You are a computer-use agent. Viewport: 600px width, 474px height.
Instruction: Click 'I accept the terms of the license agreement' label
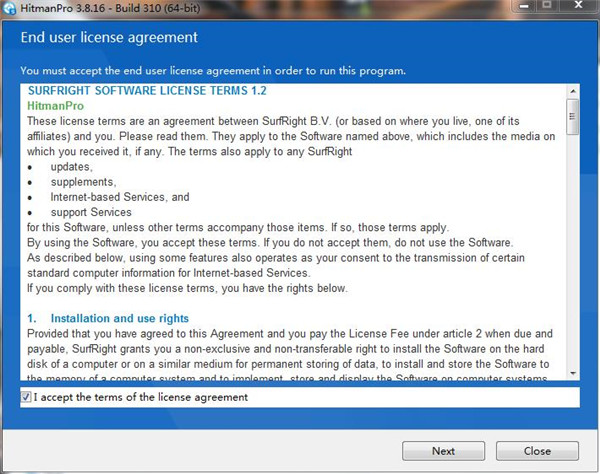(141, 397)
